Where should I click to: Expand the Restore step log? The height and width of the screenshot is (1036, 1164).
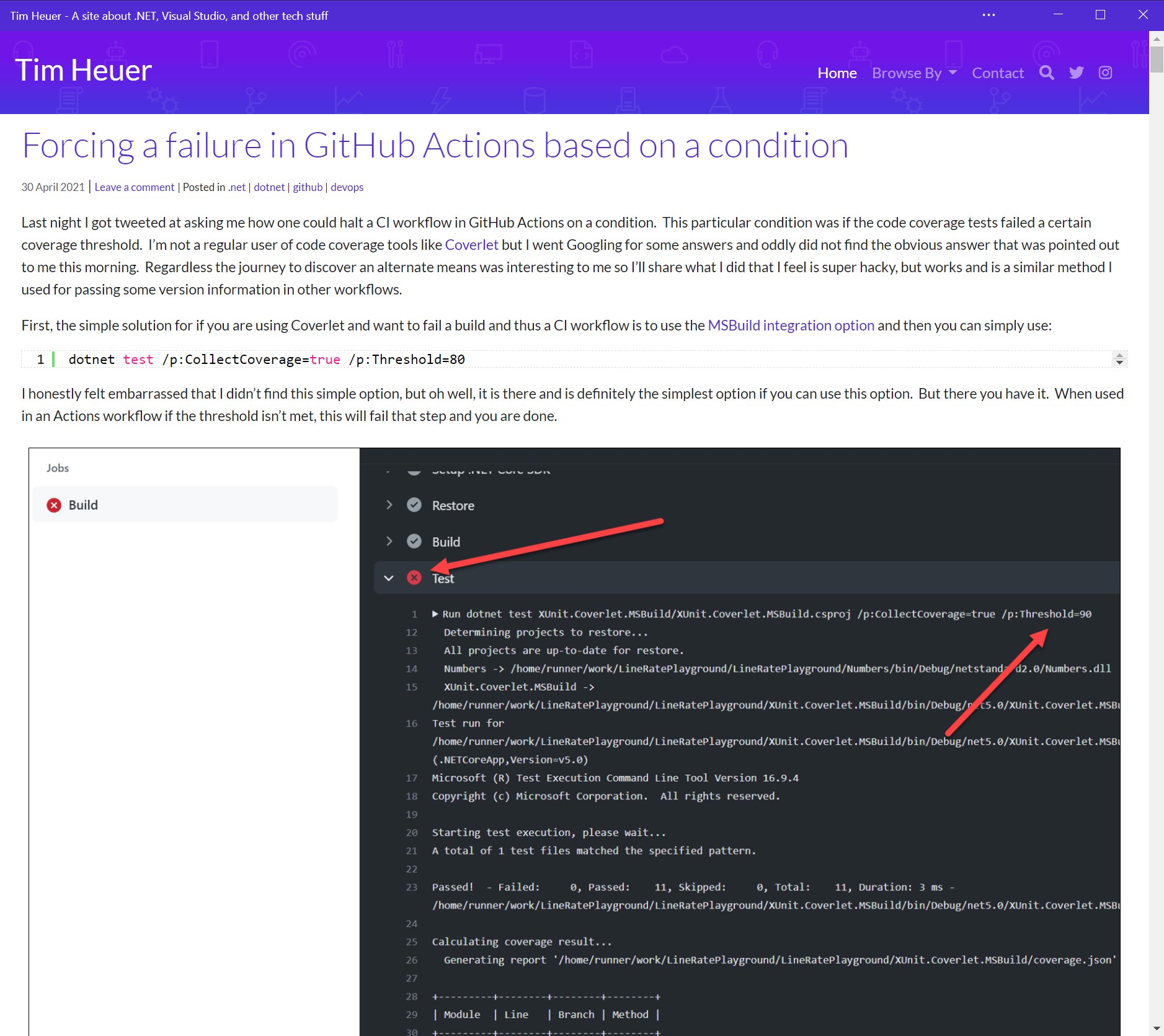389,505
